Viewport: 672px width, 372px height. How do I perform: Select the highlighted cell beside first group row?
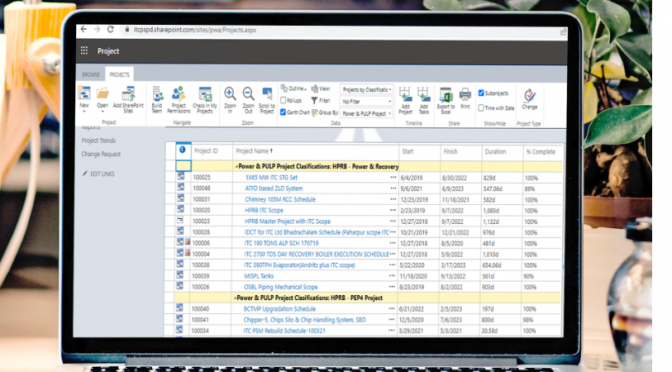[x=183, y=166]
